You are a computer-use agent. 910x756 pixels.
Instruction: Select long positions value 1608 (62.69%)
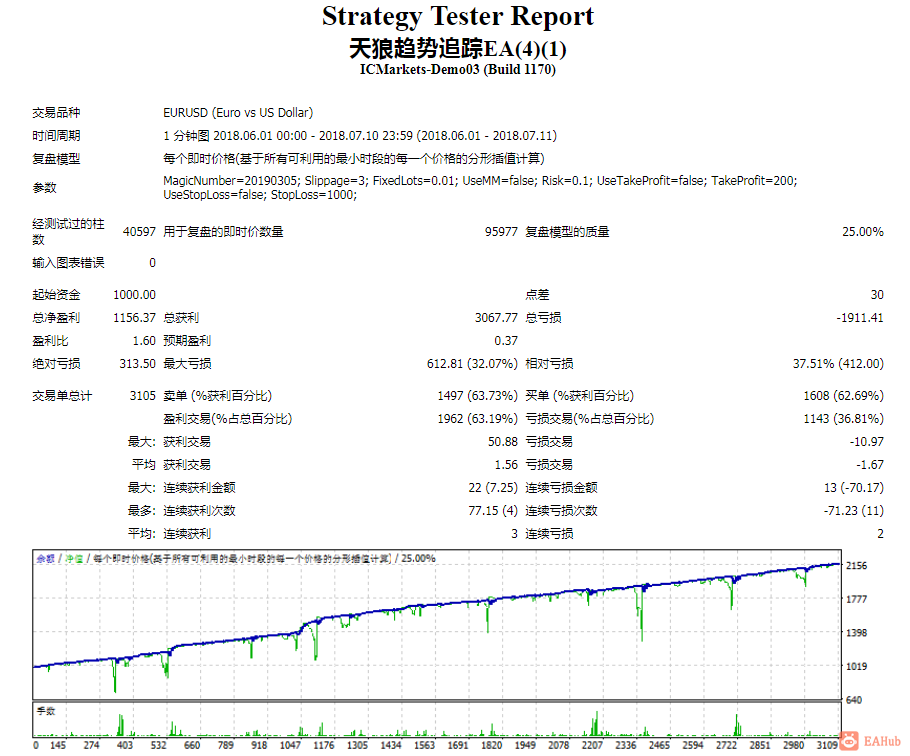click(843, 396)
